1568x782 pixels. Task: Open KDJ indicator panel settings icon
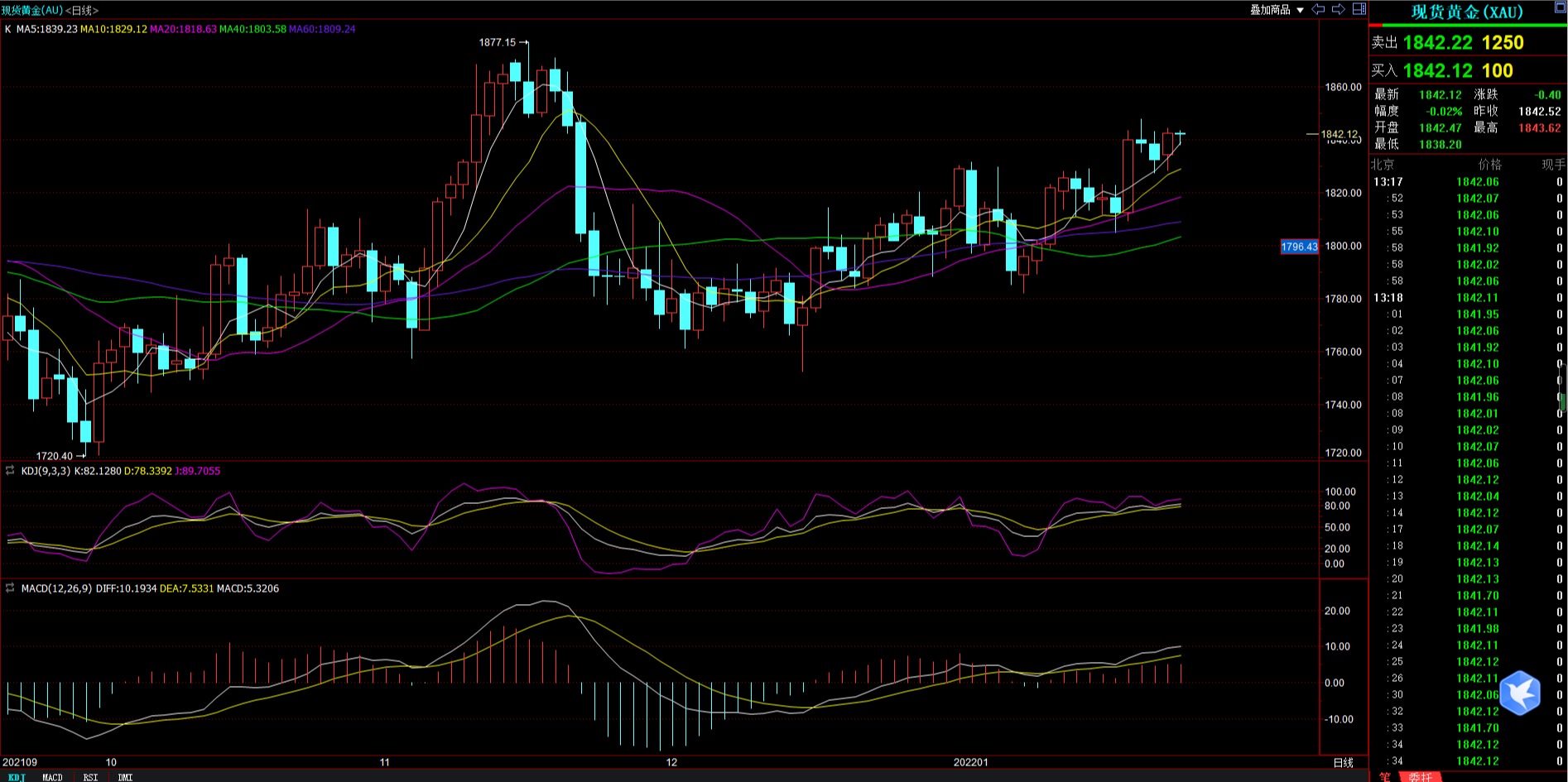click(x=10, y=471)
